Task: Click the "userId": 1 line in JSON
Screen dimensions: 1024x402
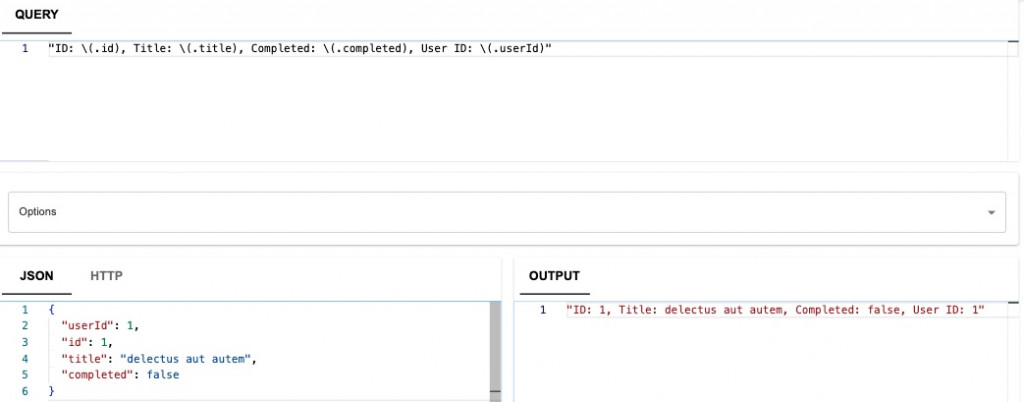Action: click(x=100, y=326)
